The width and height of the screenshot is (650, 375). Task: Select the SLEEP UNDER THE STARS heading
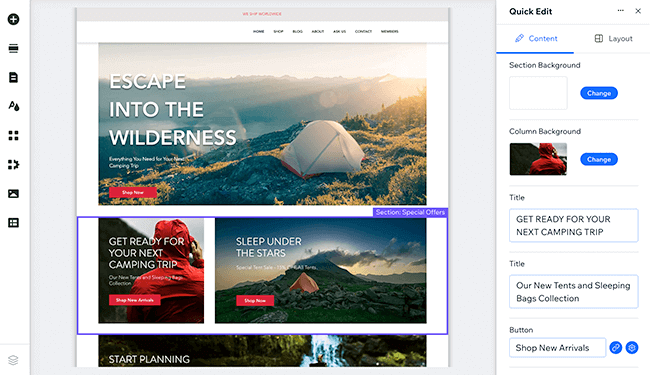pyautogui.click(x=269, y=247)
